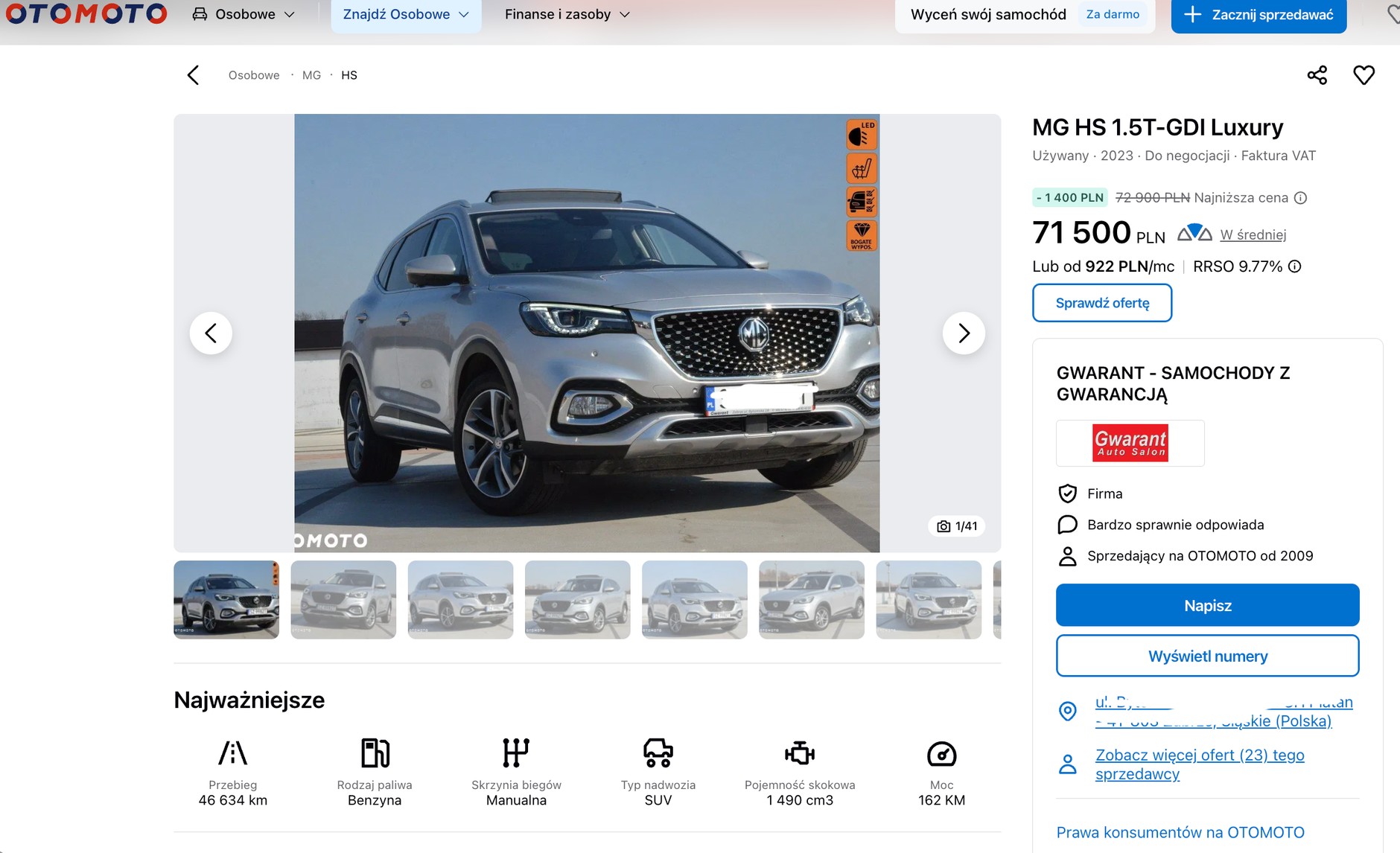Click the Moc gauge icon
This screenshot has height=853, width=1400.
(x=941, y=754)
